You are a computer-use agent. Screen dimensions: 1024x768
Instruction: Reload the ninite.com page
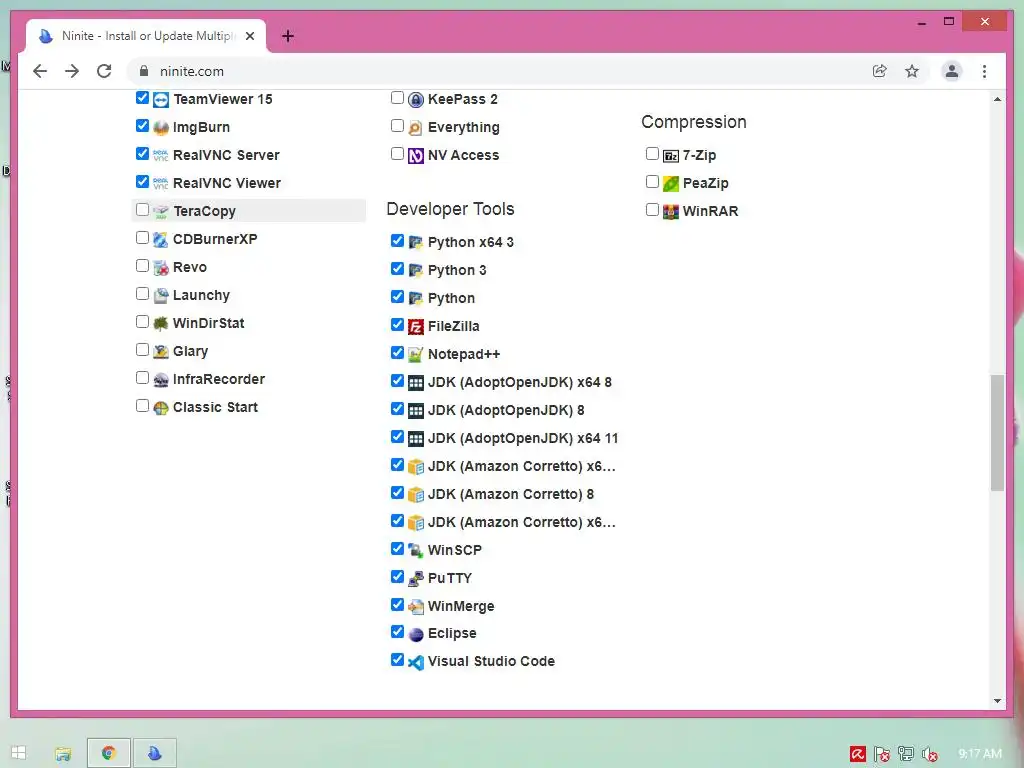pyautogui.click(x=104, y=71)
